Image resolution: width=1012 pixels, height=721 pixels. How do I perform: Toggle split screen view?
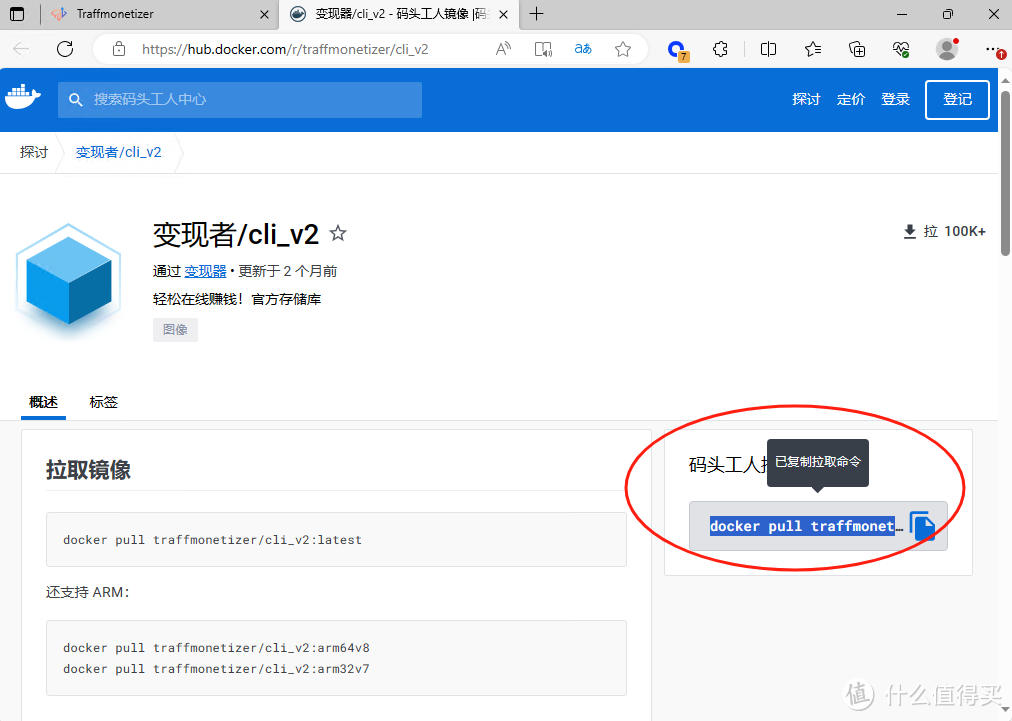pyautogui.click(x=768, y=49)
